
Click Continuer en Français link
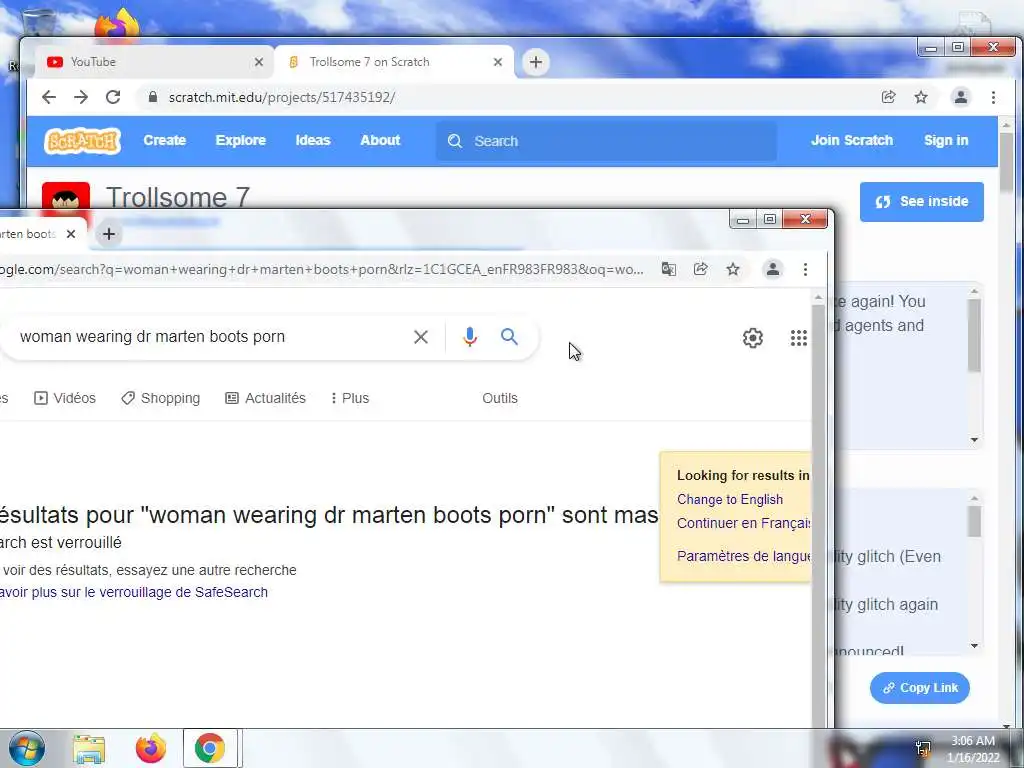[744, 523]
